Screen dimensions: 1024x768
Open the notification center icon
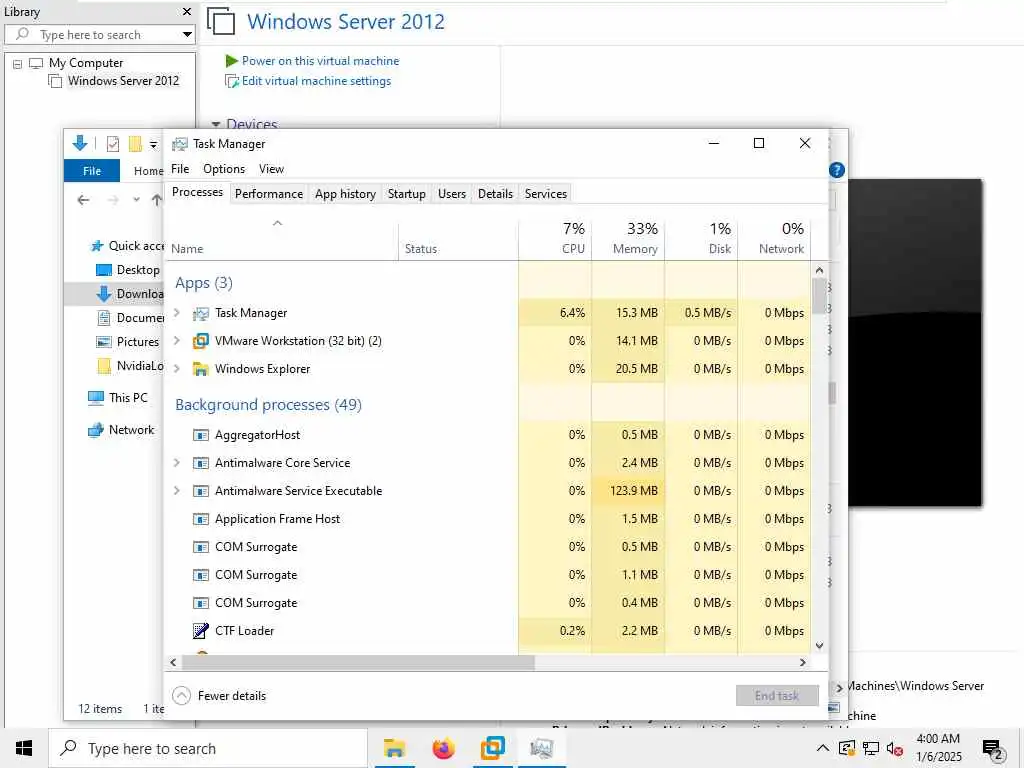[992, 749]
